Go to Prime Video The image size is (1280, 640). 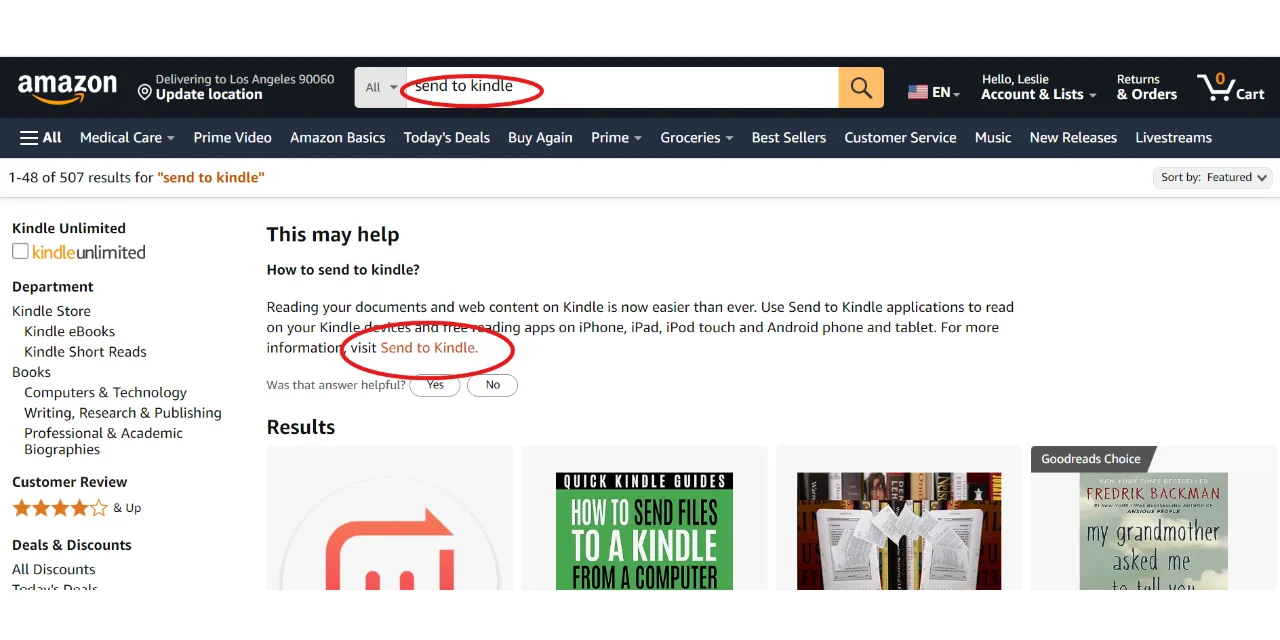tap(232, 138)
